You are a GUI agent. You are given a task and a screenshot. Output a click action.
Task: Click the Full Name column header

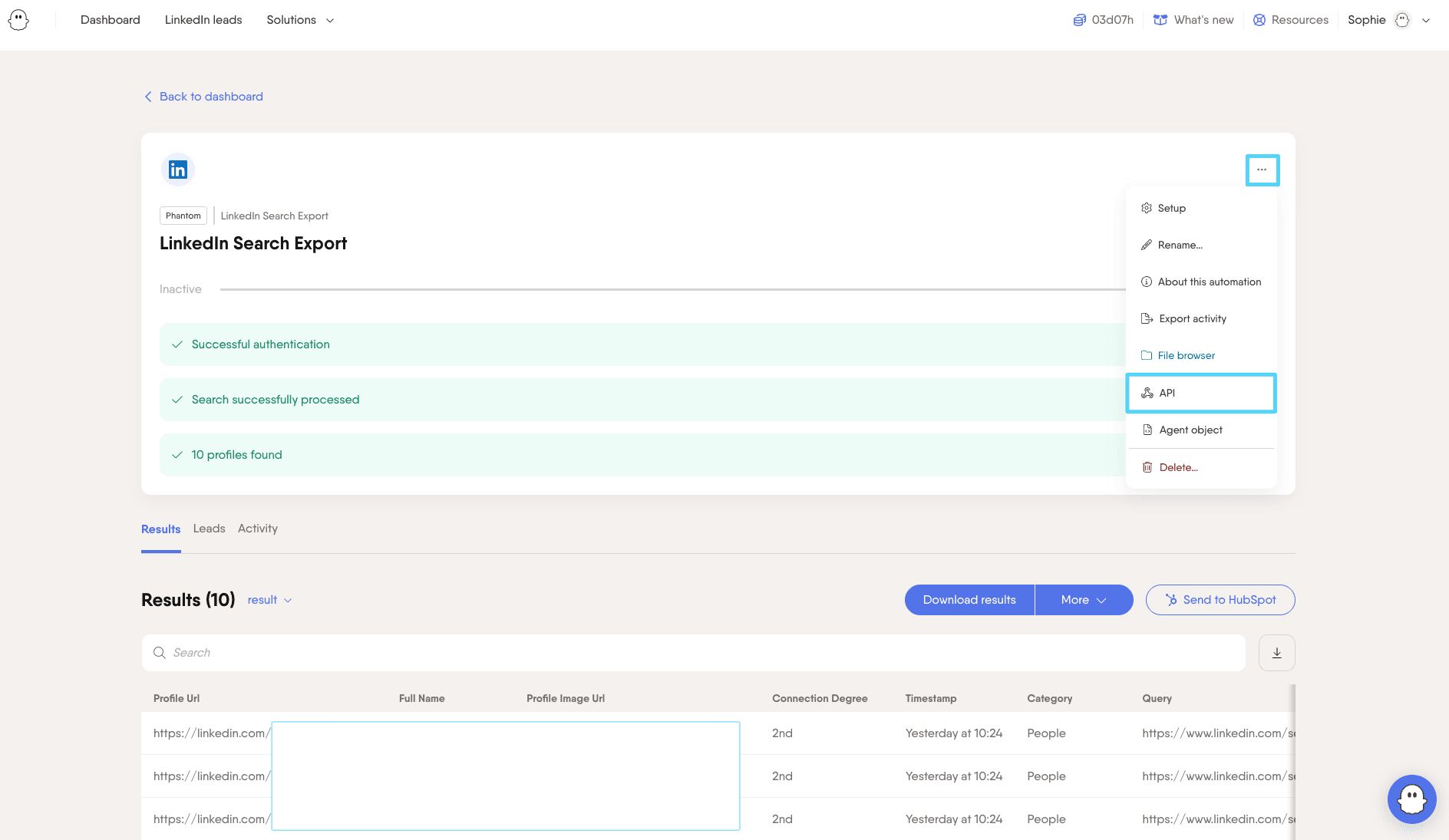(x=422, y=698)
